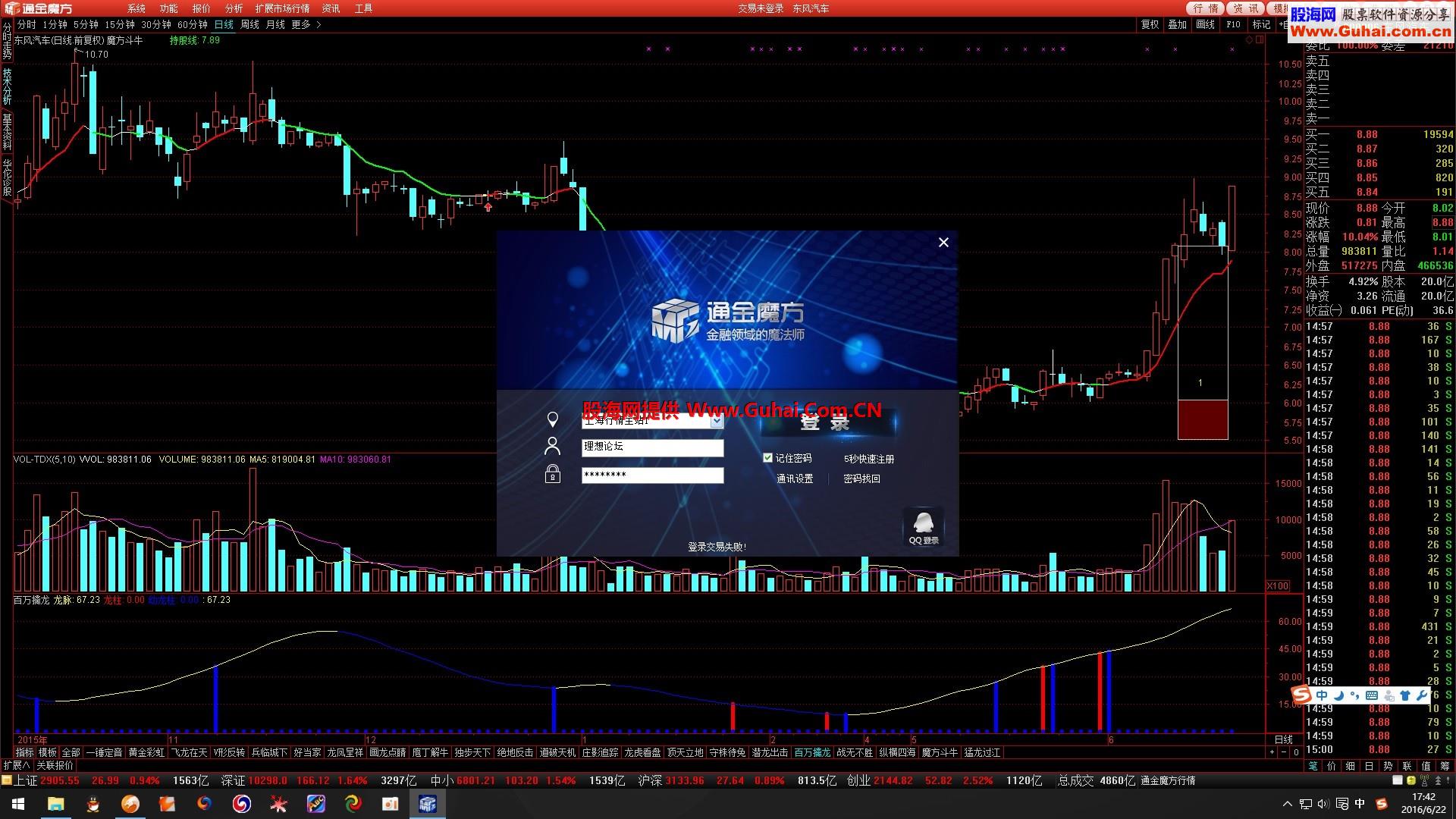The image size is (1456, 819).
Task: Click the Sogou toolbar wrench settings icon
Action: pyautogui.click(x=1421, y=695)
